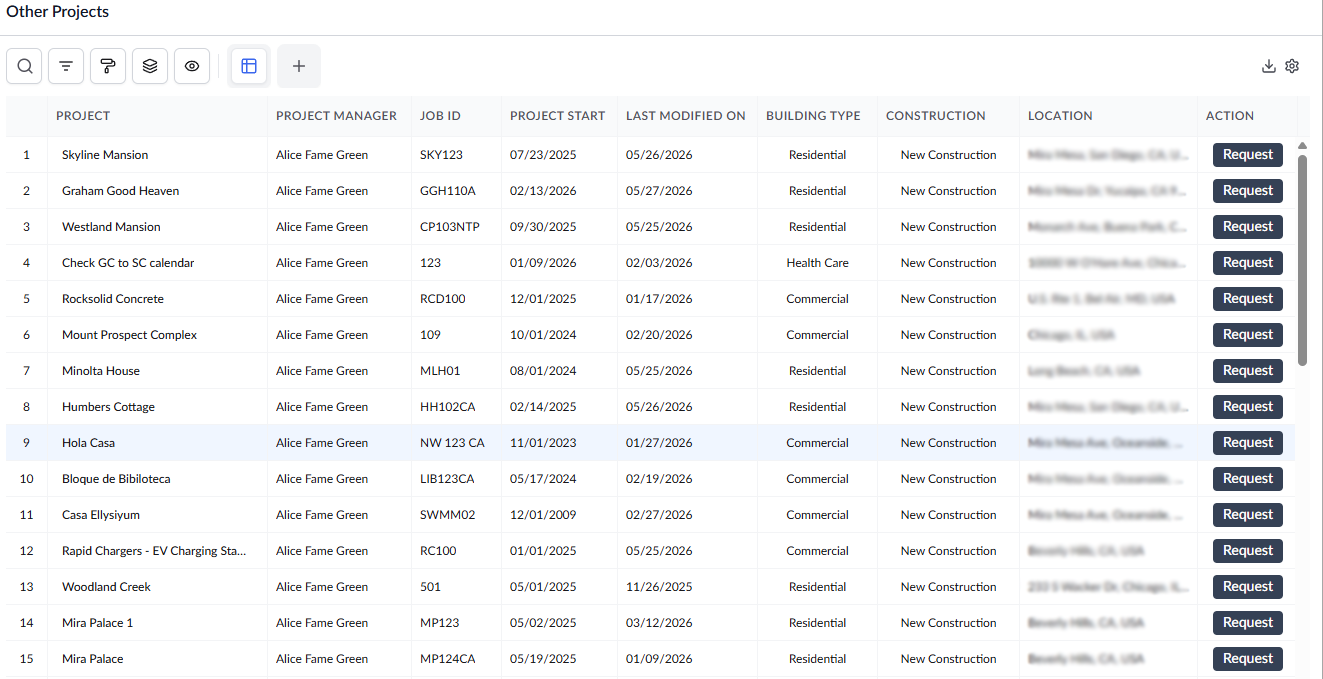Open the search tool in the toolbar
The width and height of the screenshot is (1323, 679).
[24, 66]
